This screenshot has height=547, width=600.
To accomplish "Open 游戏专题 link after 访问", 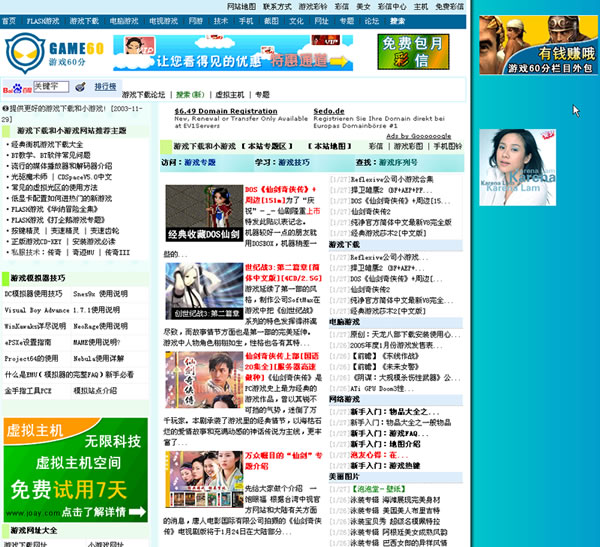I will pyautogui.click(x=200, y=163).
